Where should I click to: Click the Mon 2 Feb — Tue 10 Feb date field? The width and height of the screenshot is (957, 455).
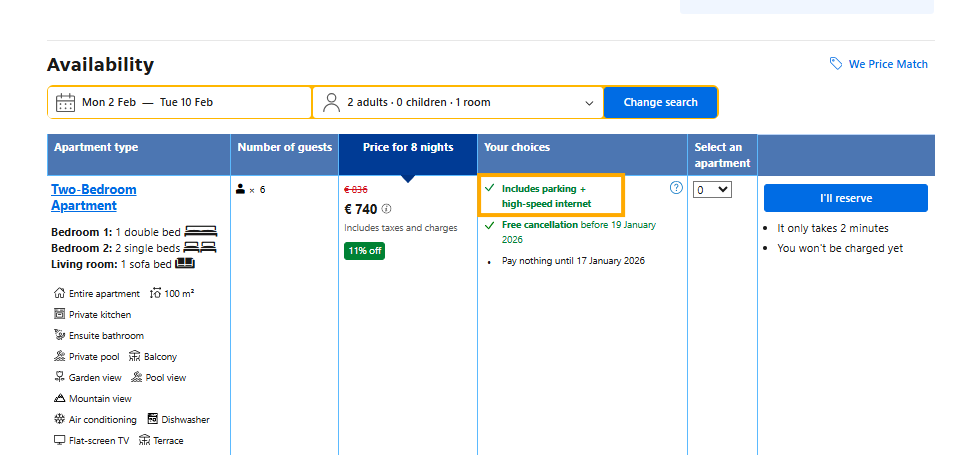180,102
